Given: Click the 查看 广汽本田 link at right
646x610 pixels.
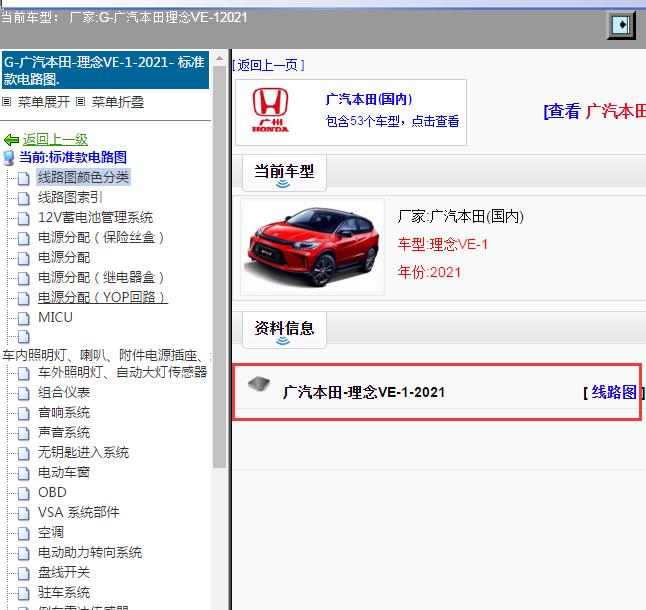Looking at the screenshot, I should point(595,111).
